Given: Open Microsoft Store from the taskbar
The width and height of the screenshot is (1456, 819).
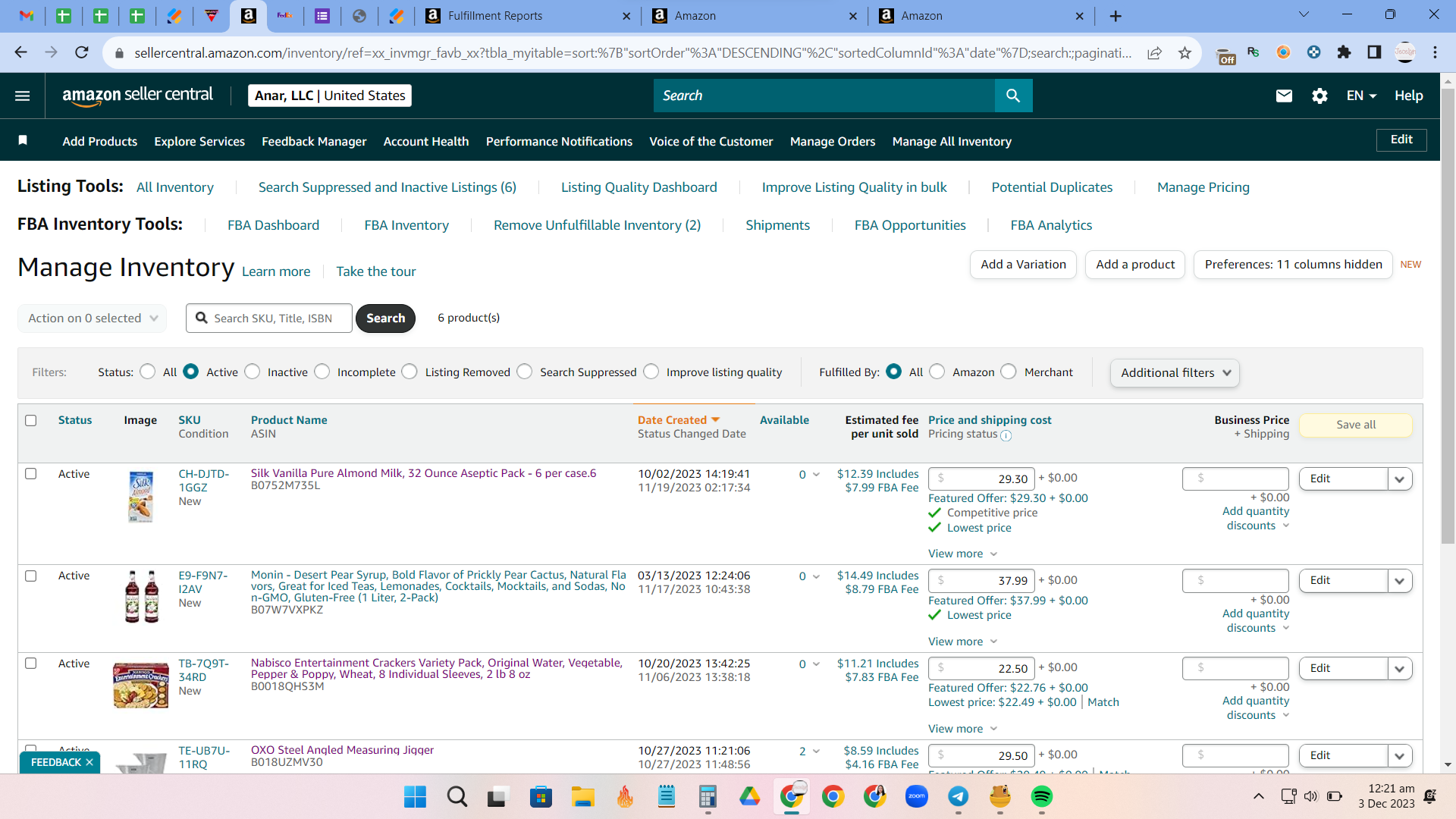Looking at the screenshot, I should (541, 796).
